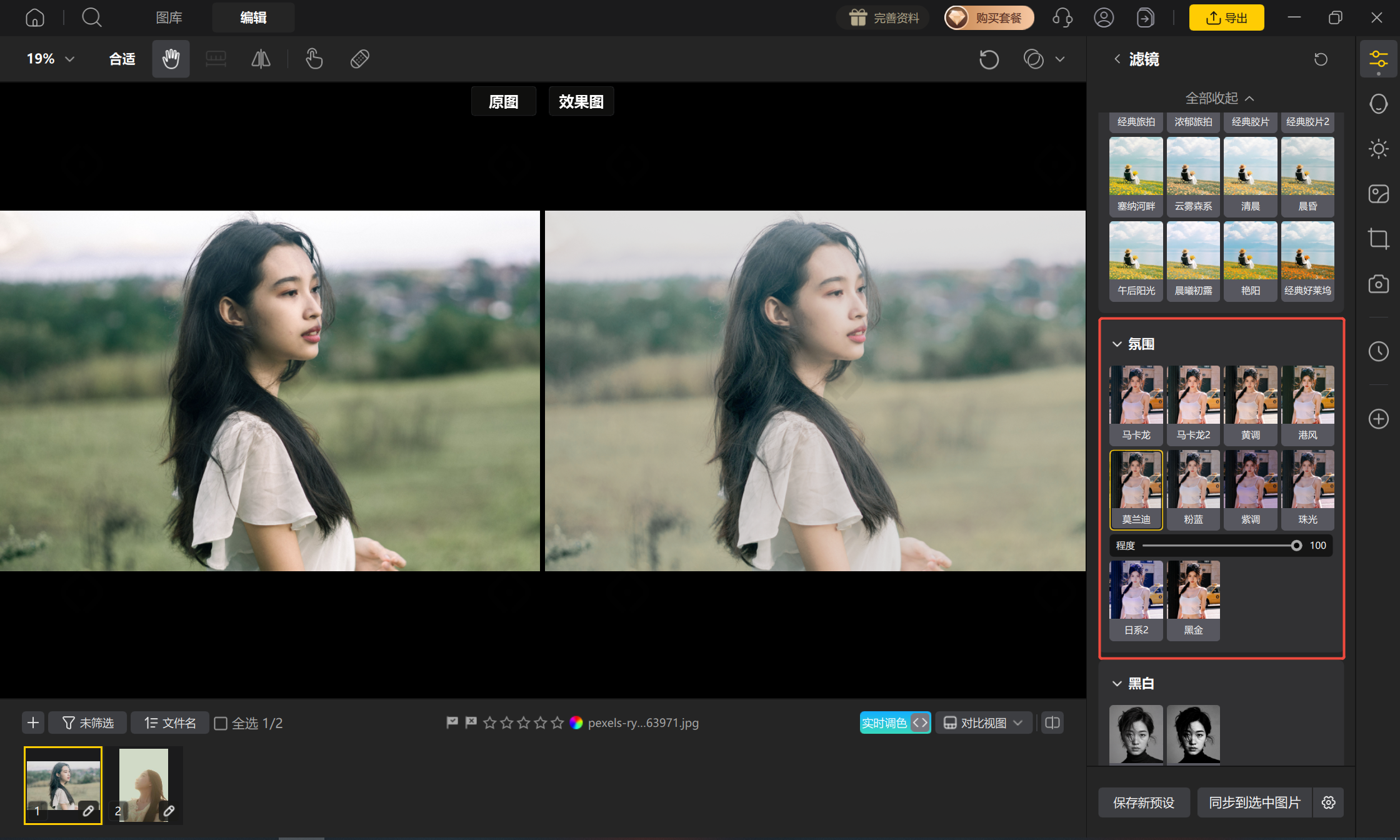Open the history clock panel
Image resolution: width=1400 pixels, height=840 pixels.
coord(1378,351)
